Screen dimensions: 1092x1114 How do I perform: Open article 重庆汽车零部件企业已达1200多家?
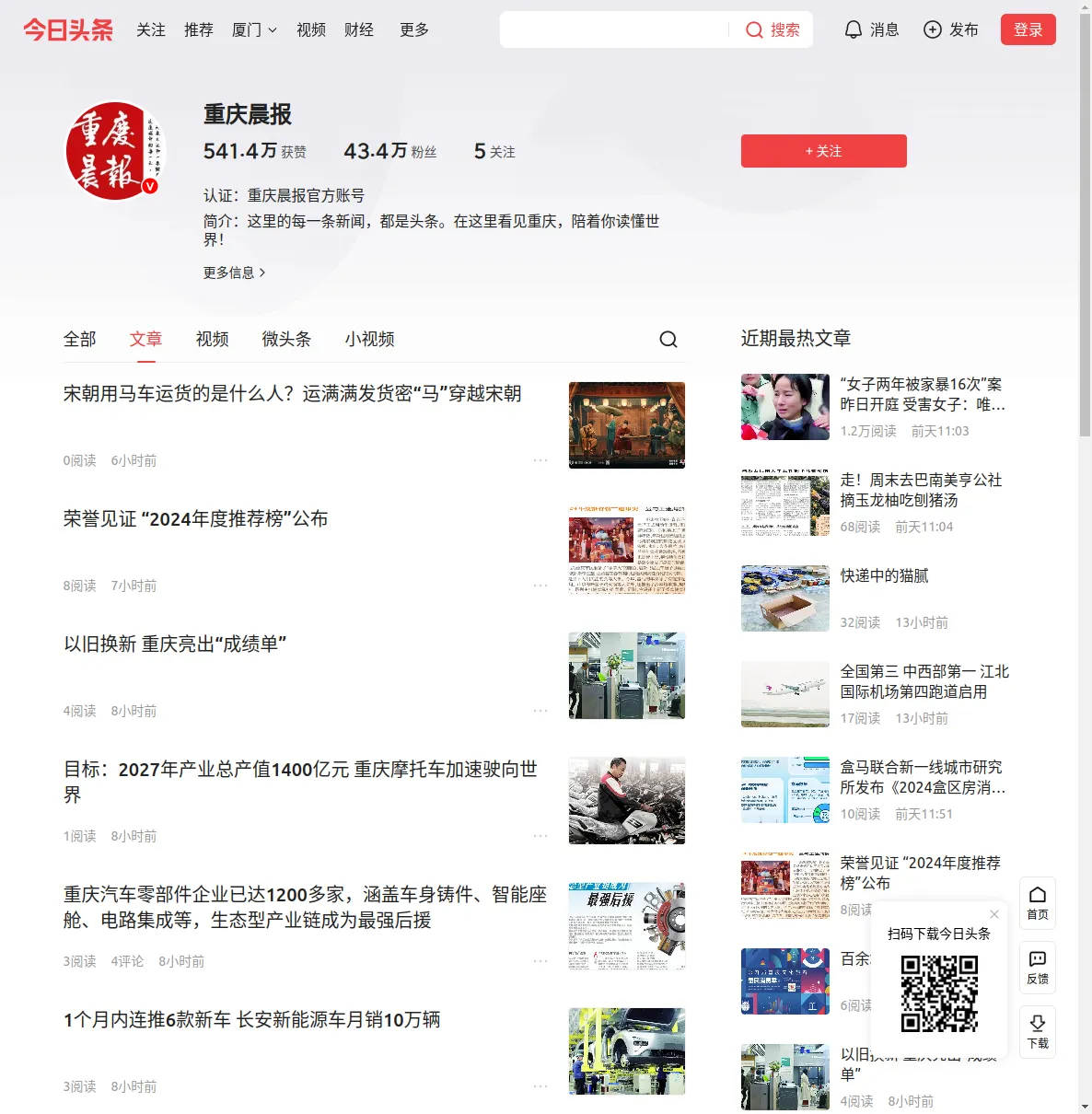pos(305,907)
